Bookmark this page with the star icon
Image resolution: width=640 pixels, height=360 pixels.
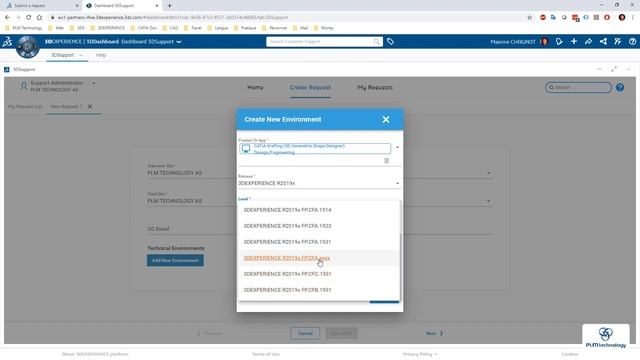[529, 18]
